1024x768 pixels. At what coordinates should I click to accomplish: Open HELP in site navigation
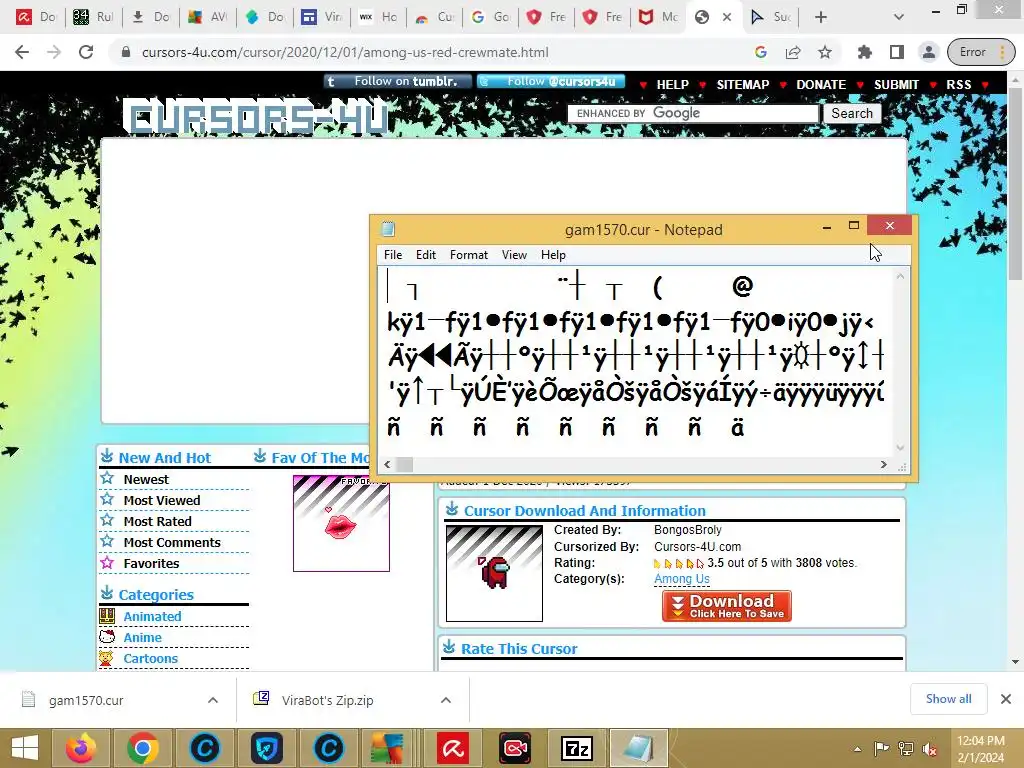coord(672,85)
